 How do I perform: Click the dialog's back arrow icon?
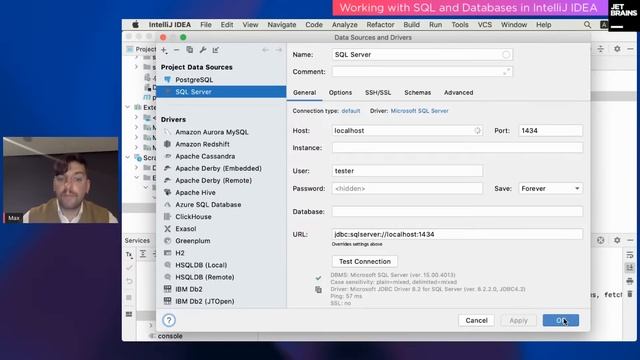pos(265,50)
